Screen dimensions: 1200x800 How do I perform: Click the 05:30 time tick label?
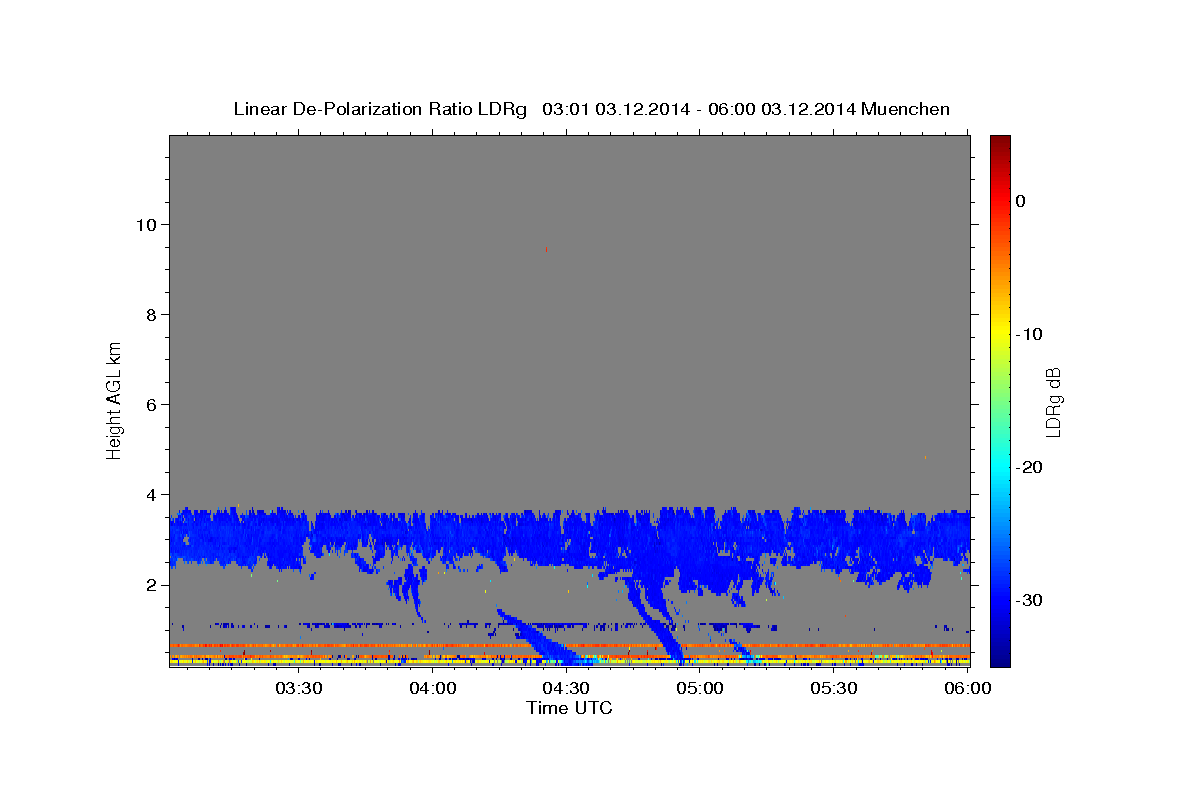point(833,688)
